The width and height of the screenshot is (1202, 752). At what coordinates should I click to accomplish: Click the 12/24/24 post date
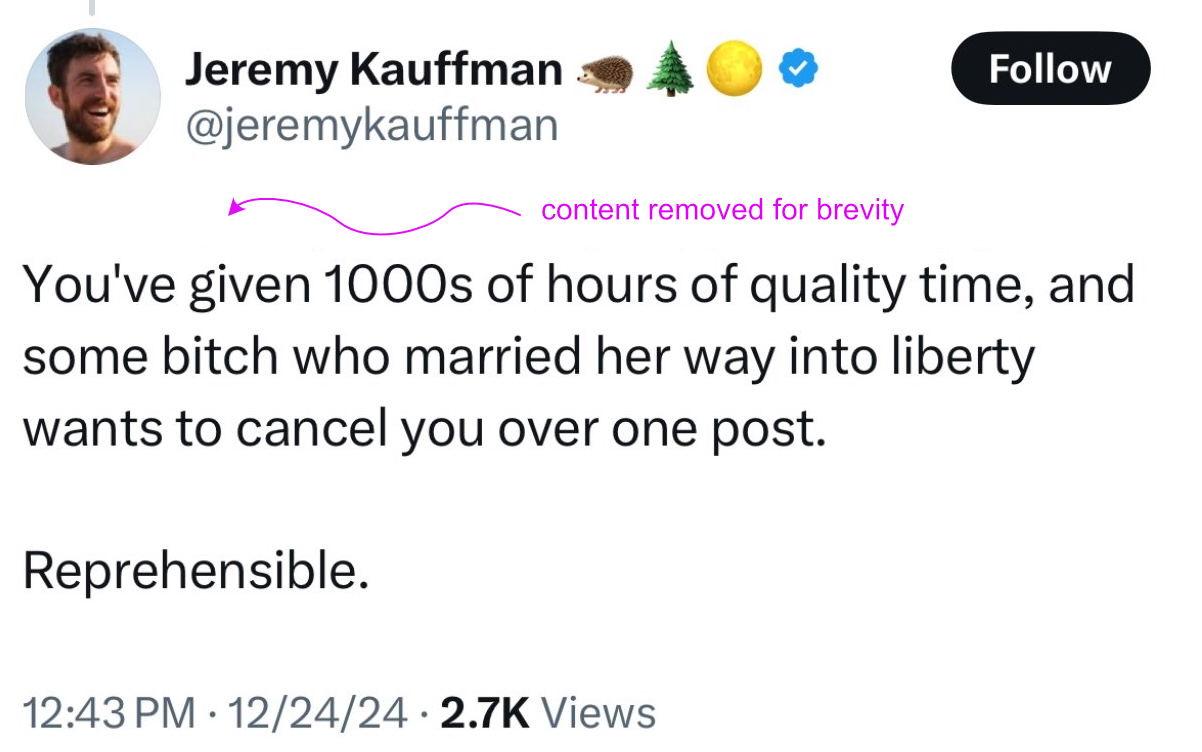point(318,713)
